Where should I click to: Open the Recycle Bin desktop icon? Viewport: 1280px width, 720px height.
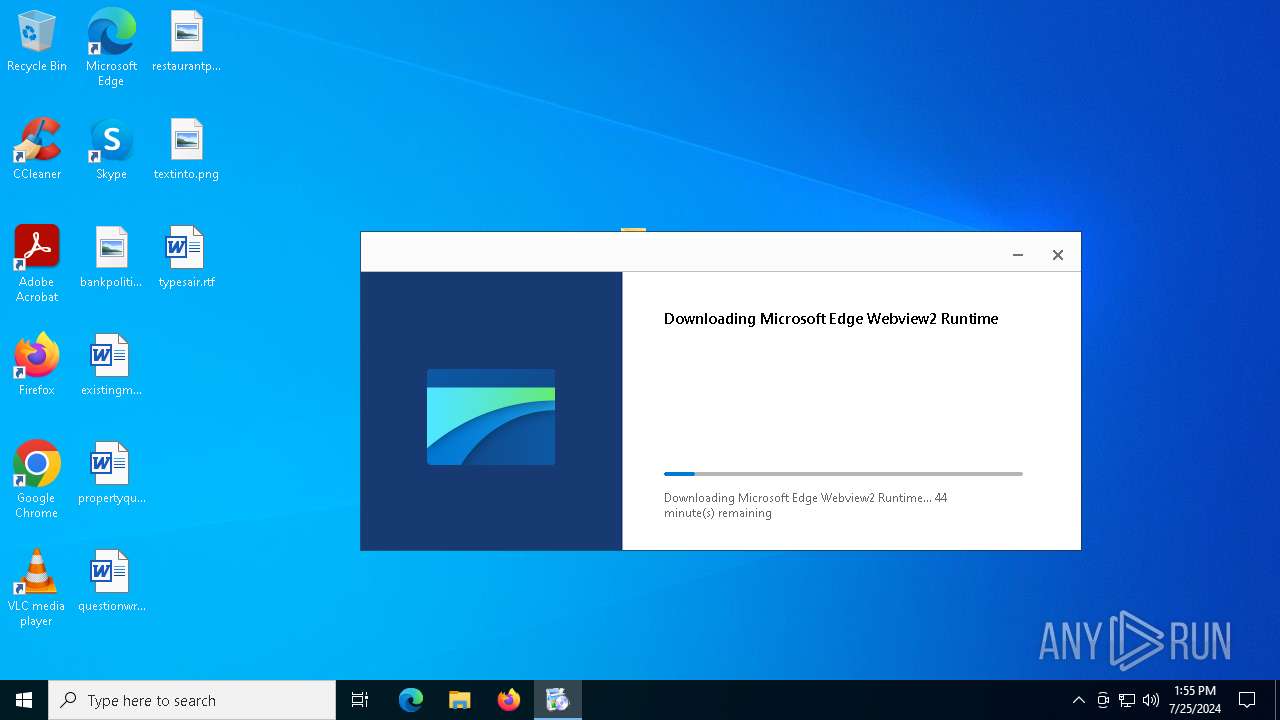pyautogui.click(x=37, y=42)
